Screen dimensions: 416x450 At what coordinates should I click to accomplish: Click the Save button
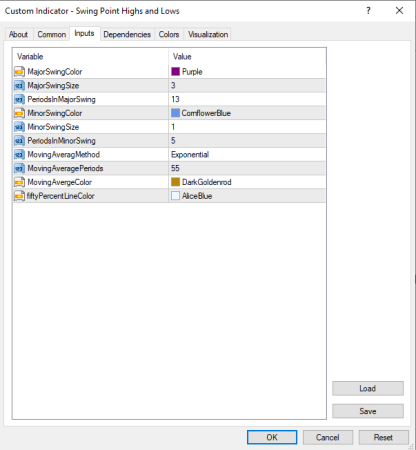pyautogui.click(x=368, y=411)
